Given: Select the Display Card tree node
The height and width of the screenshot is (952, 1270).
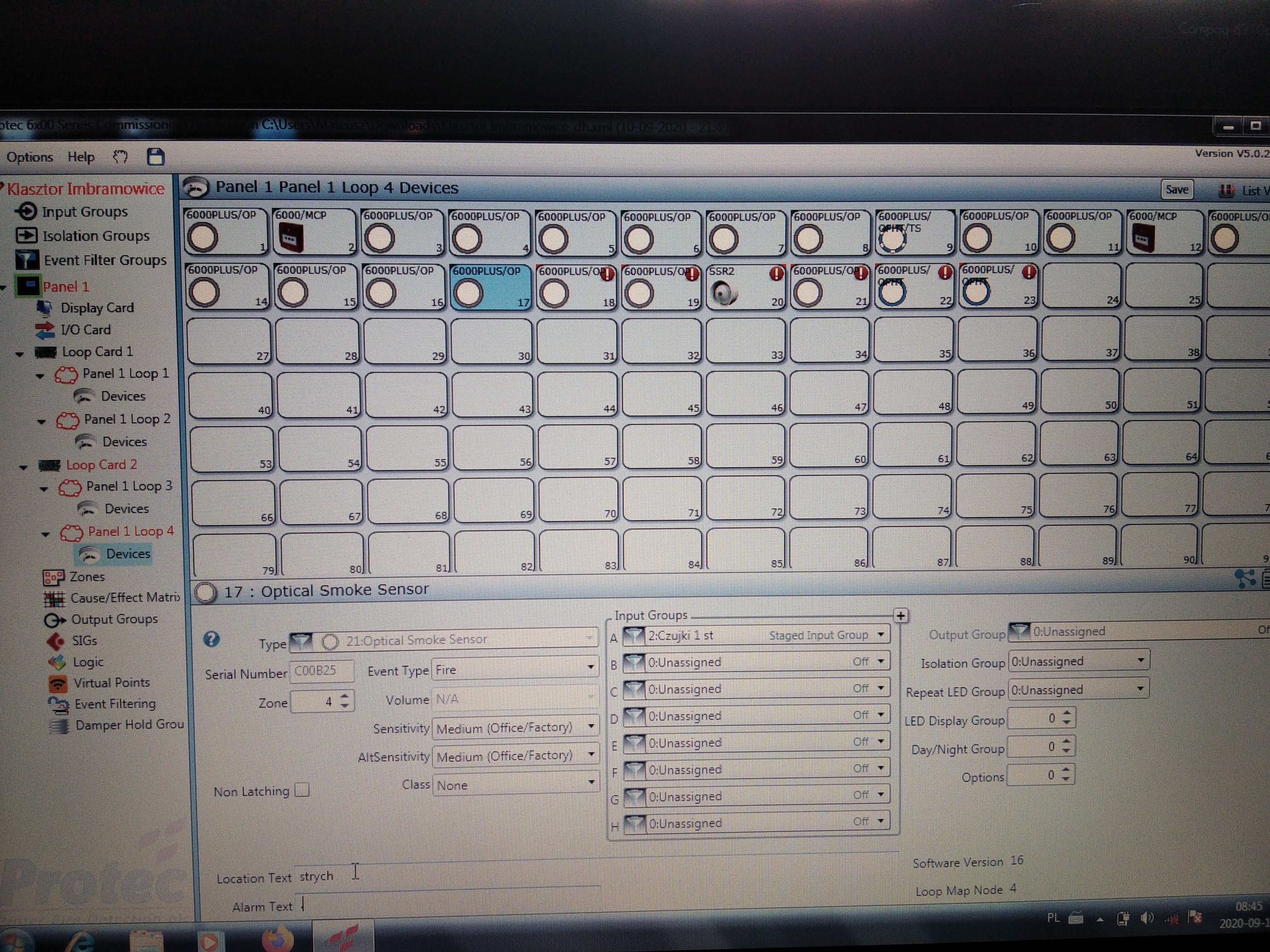Looking at the screenshot, I should (x=97, y=308).
